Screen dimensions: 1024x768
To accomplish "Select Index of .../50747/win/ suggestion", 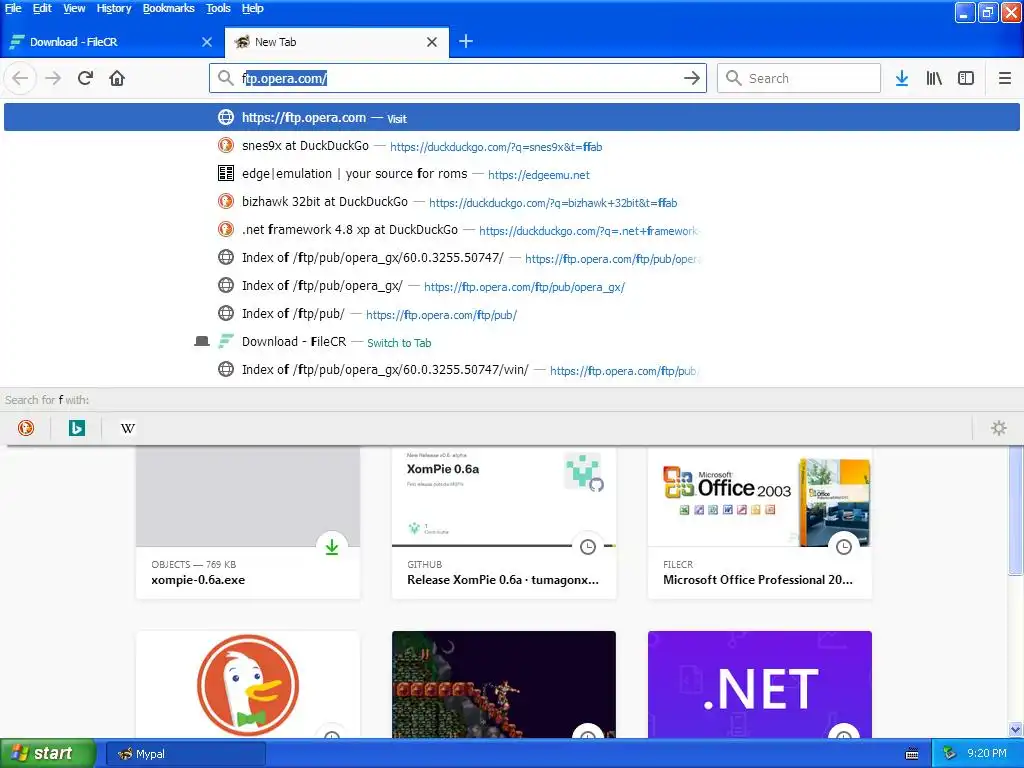I will (x=511, y=370).
